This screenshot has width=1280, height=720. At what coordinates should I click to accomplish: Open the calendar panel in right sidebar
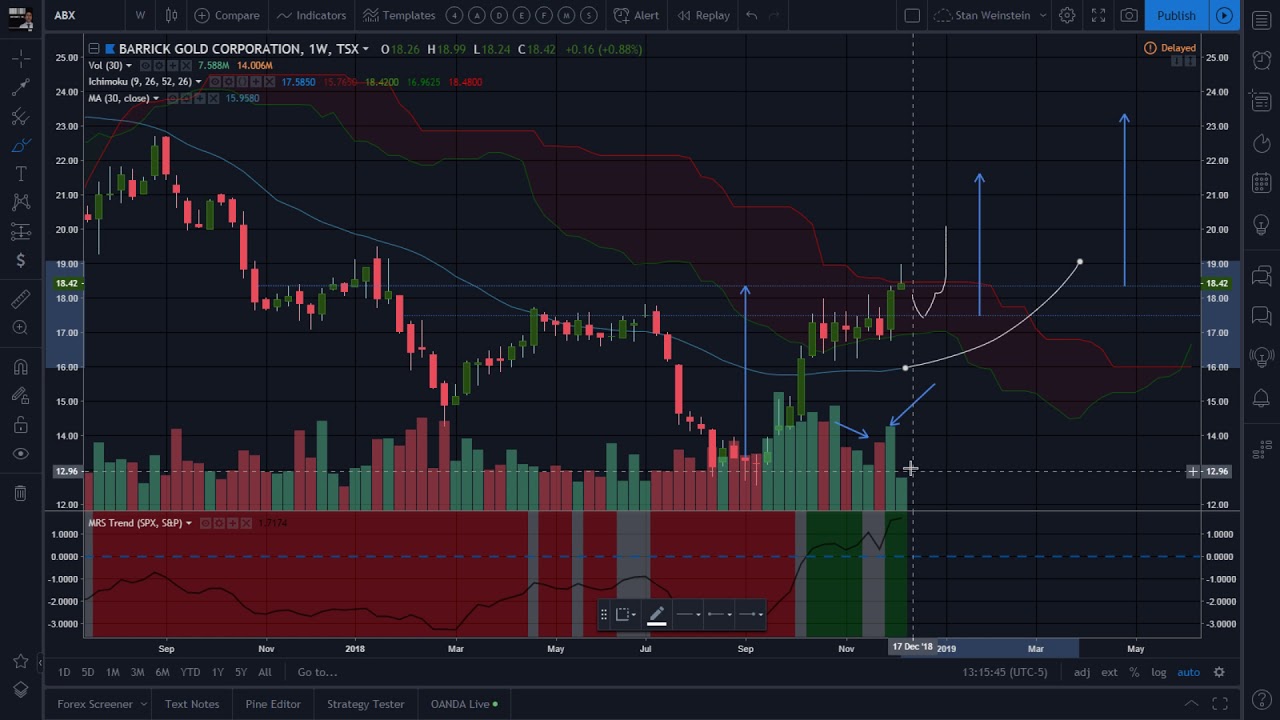[x=1261, y=183]
